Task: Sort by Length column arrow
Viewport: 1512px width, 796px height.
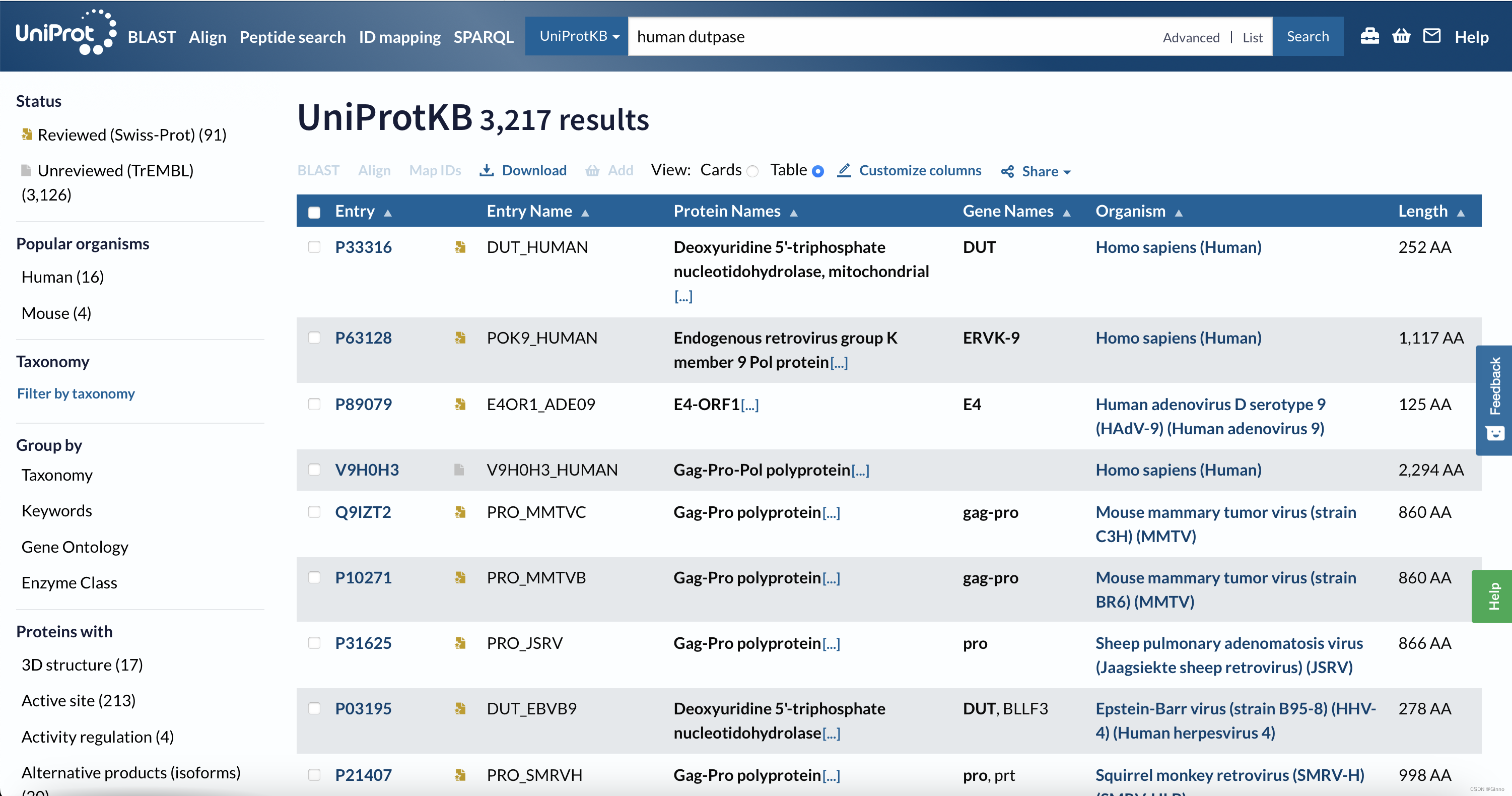Action: pos(1461,213)
